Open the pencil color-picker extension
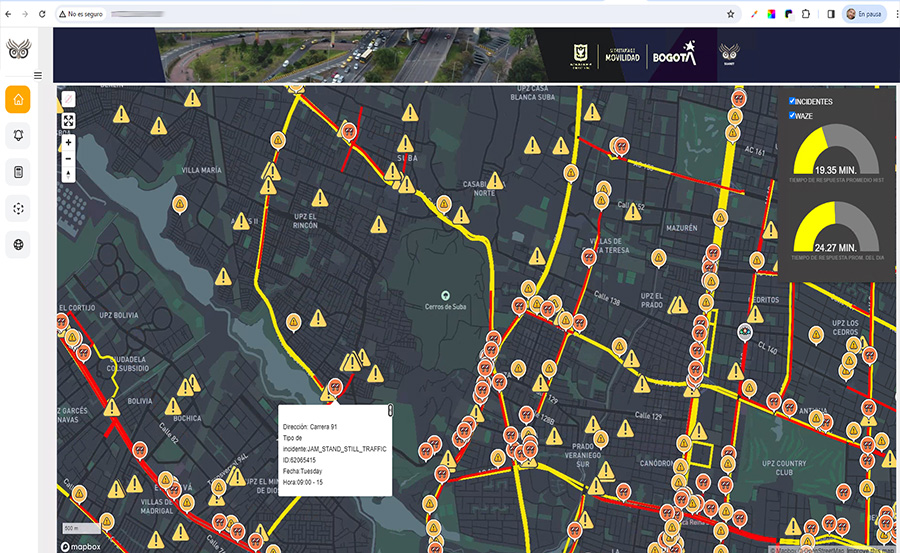The height and width of the screenshot is (553, 900). (x=754, y=14)
